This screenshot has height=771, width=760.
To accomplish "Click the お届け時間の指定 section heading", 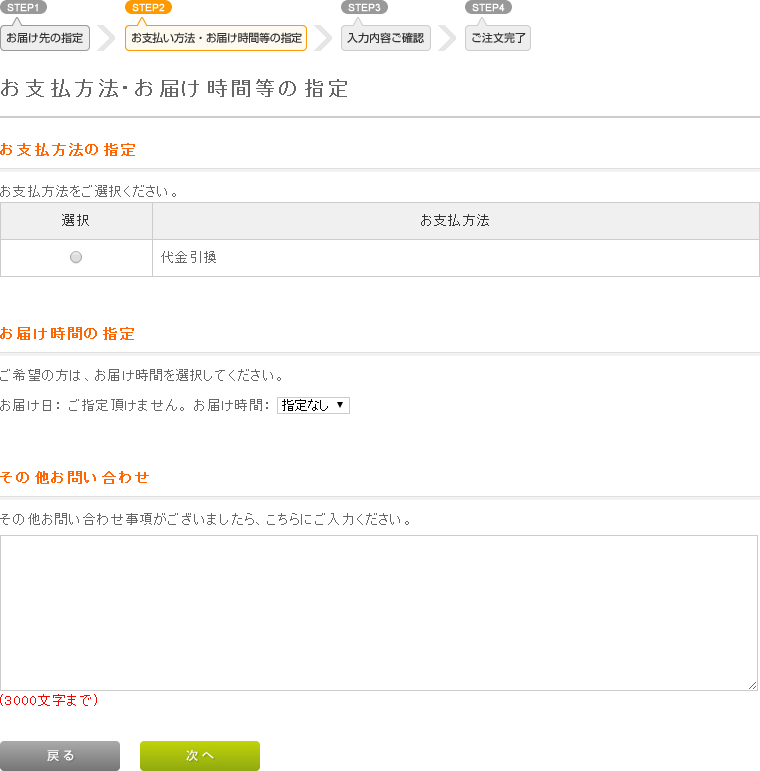I will coord(67,334).
